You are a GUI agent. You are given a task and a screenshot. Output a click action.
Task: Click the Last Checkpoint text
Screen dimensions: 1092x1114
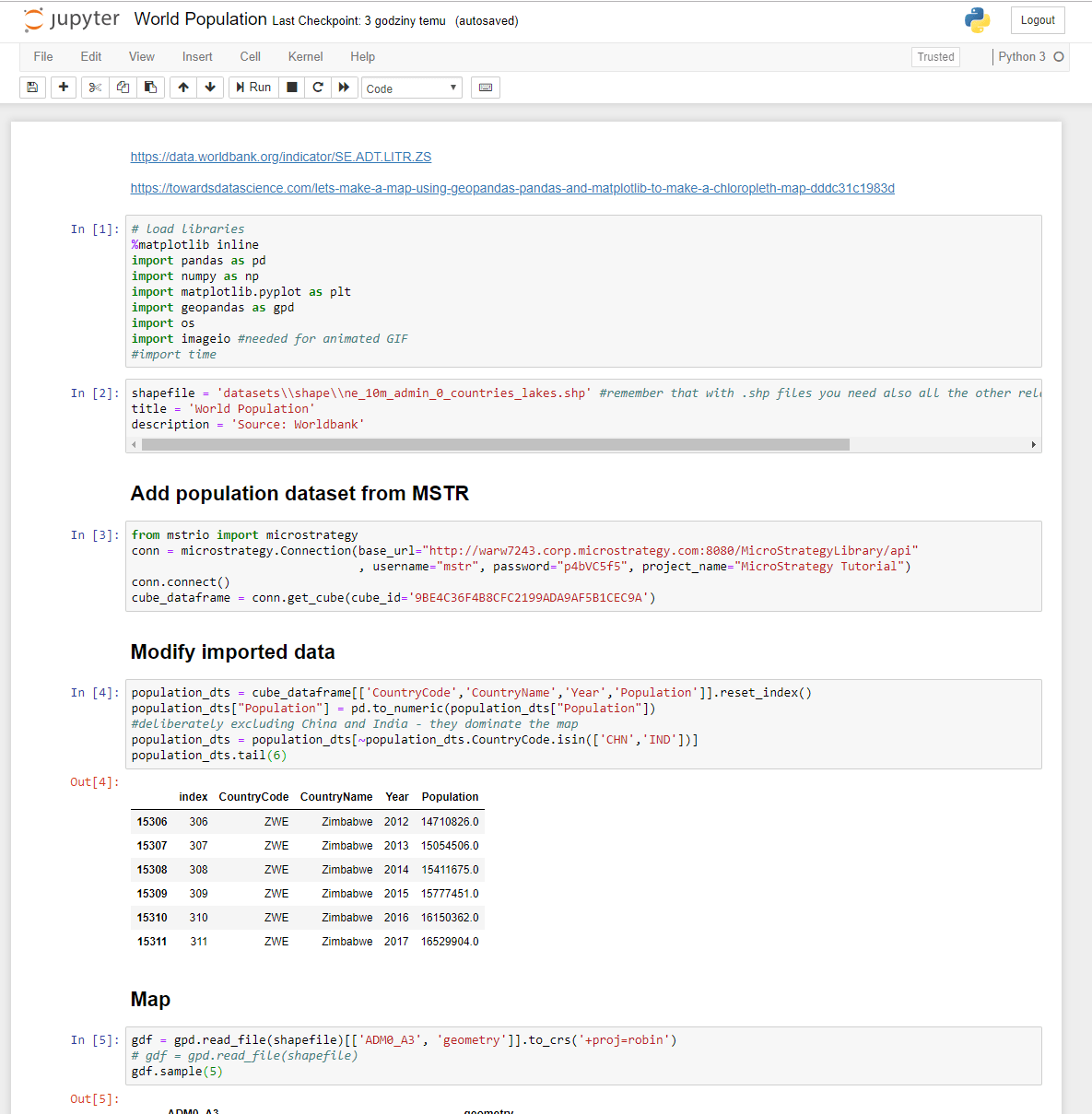358,21
